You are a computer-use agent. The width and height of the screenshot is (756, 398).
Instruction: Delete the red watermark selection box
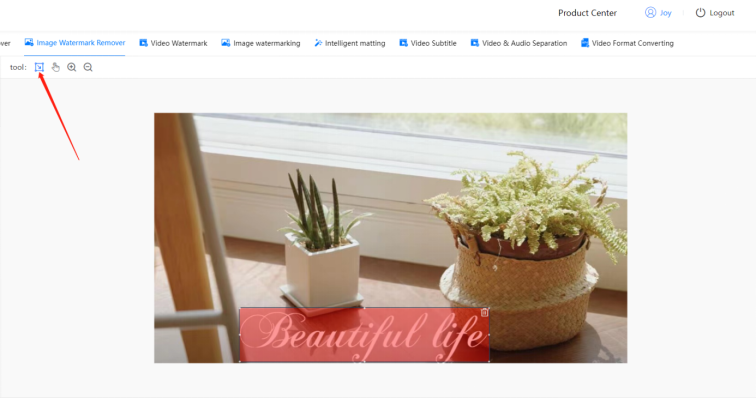484,313
